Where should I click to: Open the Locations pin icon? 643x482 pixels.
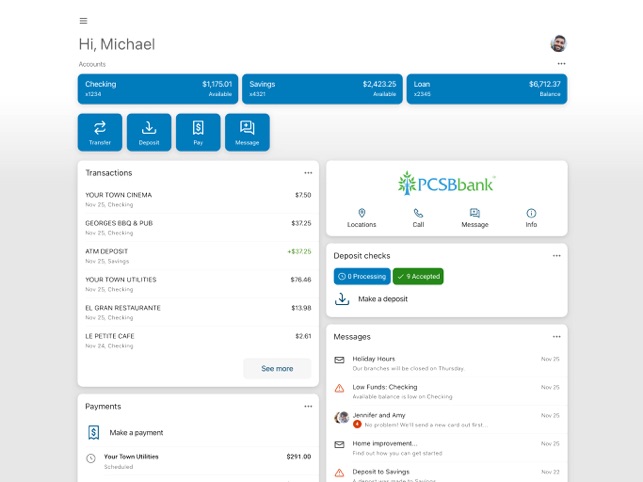click(361, 213)
